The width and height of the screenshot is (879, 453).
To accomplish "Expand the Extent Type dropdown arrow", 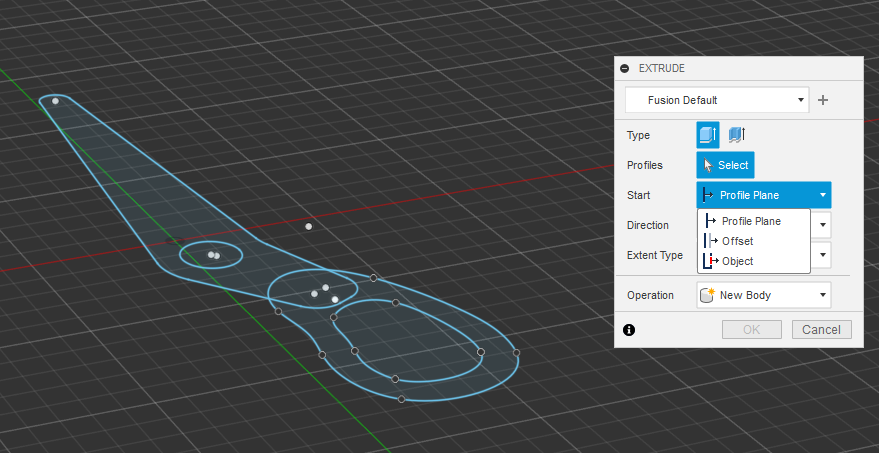I will coord(822,255).
